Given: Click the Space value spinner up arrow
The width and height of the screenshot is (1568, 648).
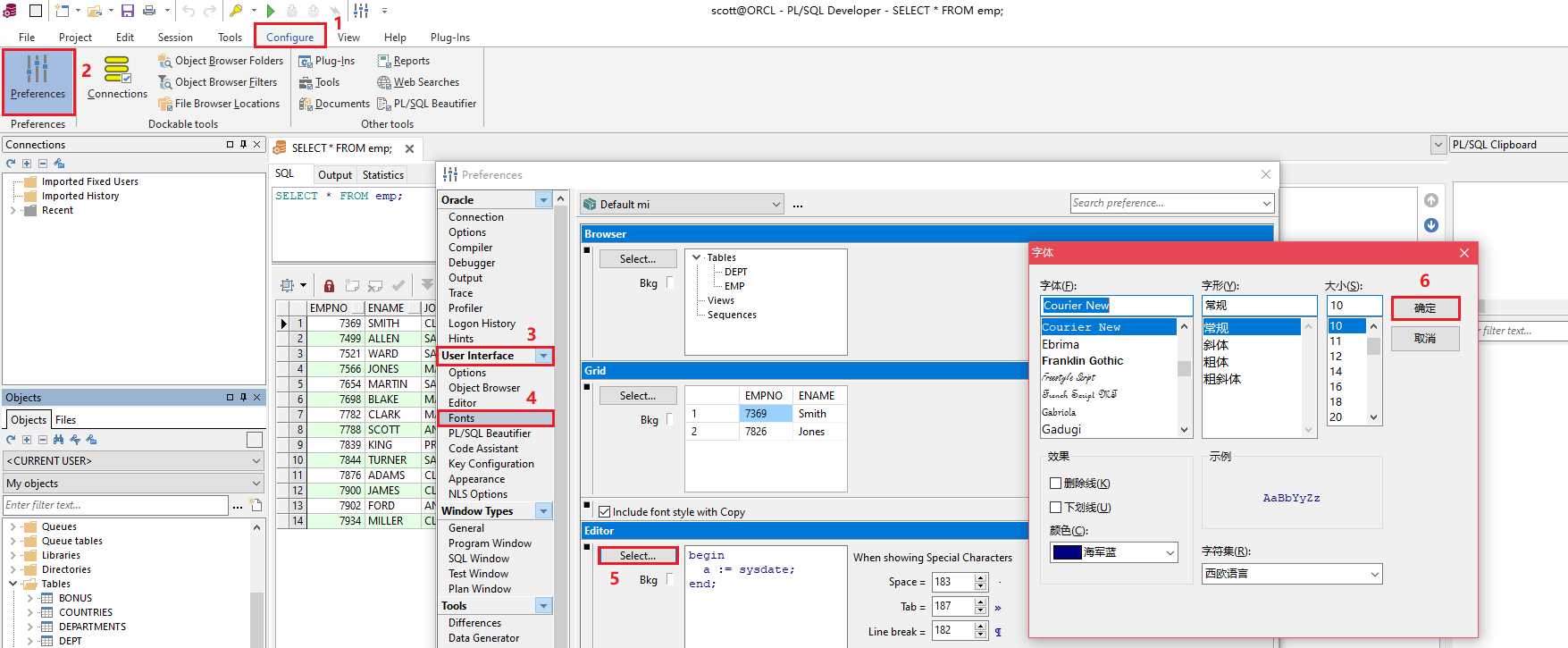Looking at the screenshot, I should click(980, 577).
